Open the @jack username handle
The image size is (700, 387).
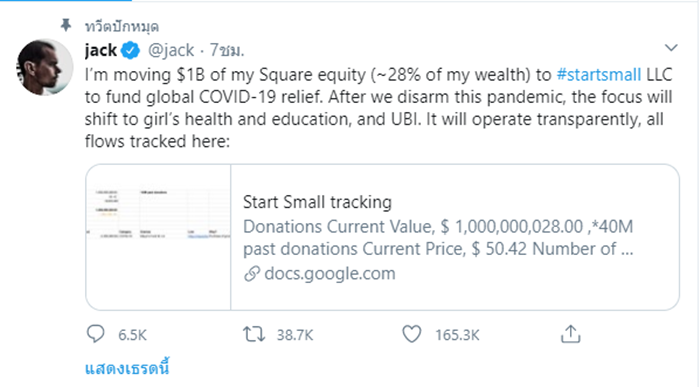tap(171, 50)
